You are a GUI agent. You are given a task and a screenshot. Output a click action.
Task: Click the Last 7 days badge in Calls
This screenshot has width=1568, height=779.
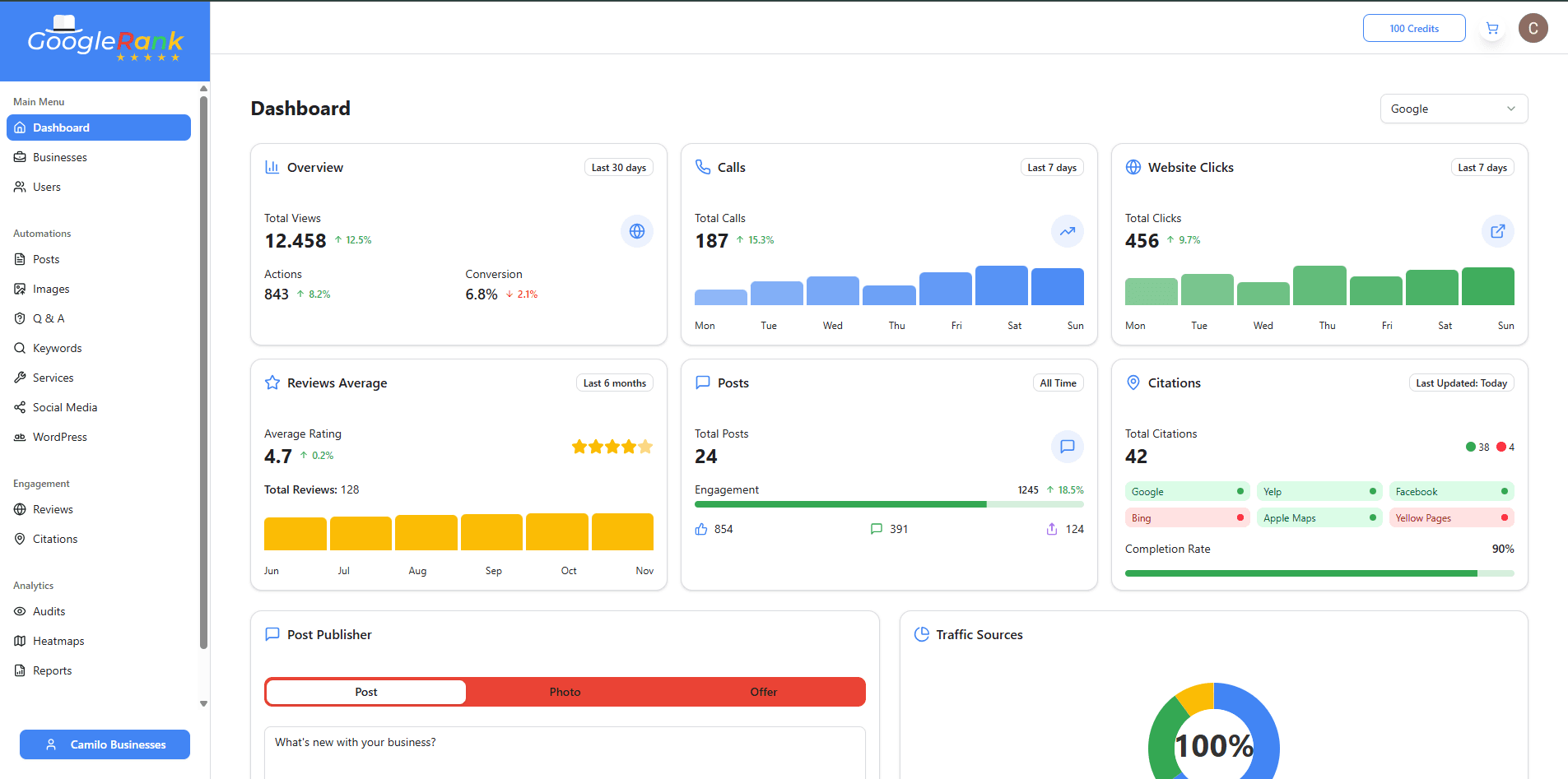coord(1052,167)
